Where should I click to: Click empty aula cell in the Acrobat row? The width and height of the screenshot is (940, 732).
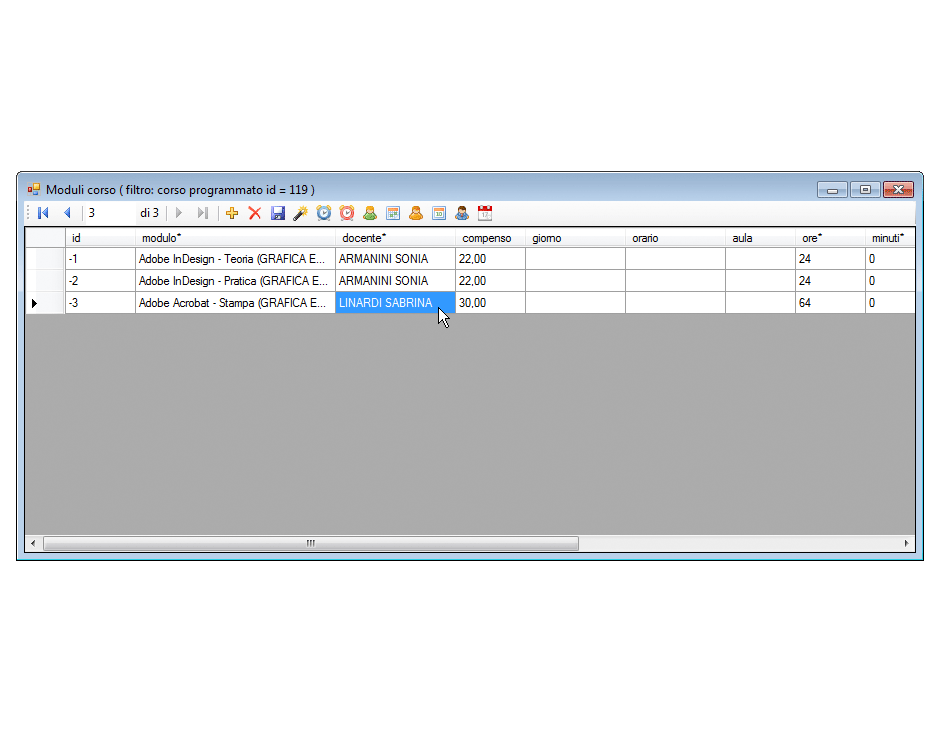click(760, 303)
